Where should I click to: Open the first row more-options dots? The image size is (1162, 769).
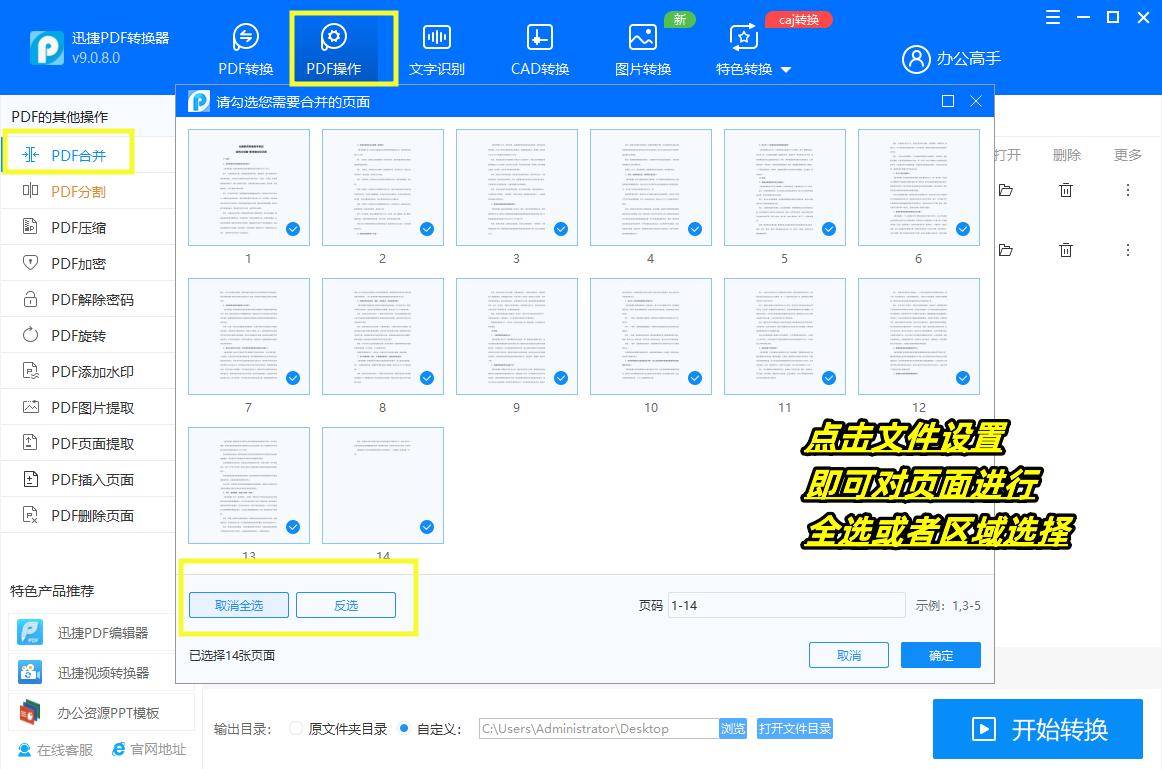(x=1128, y=190)
